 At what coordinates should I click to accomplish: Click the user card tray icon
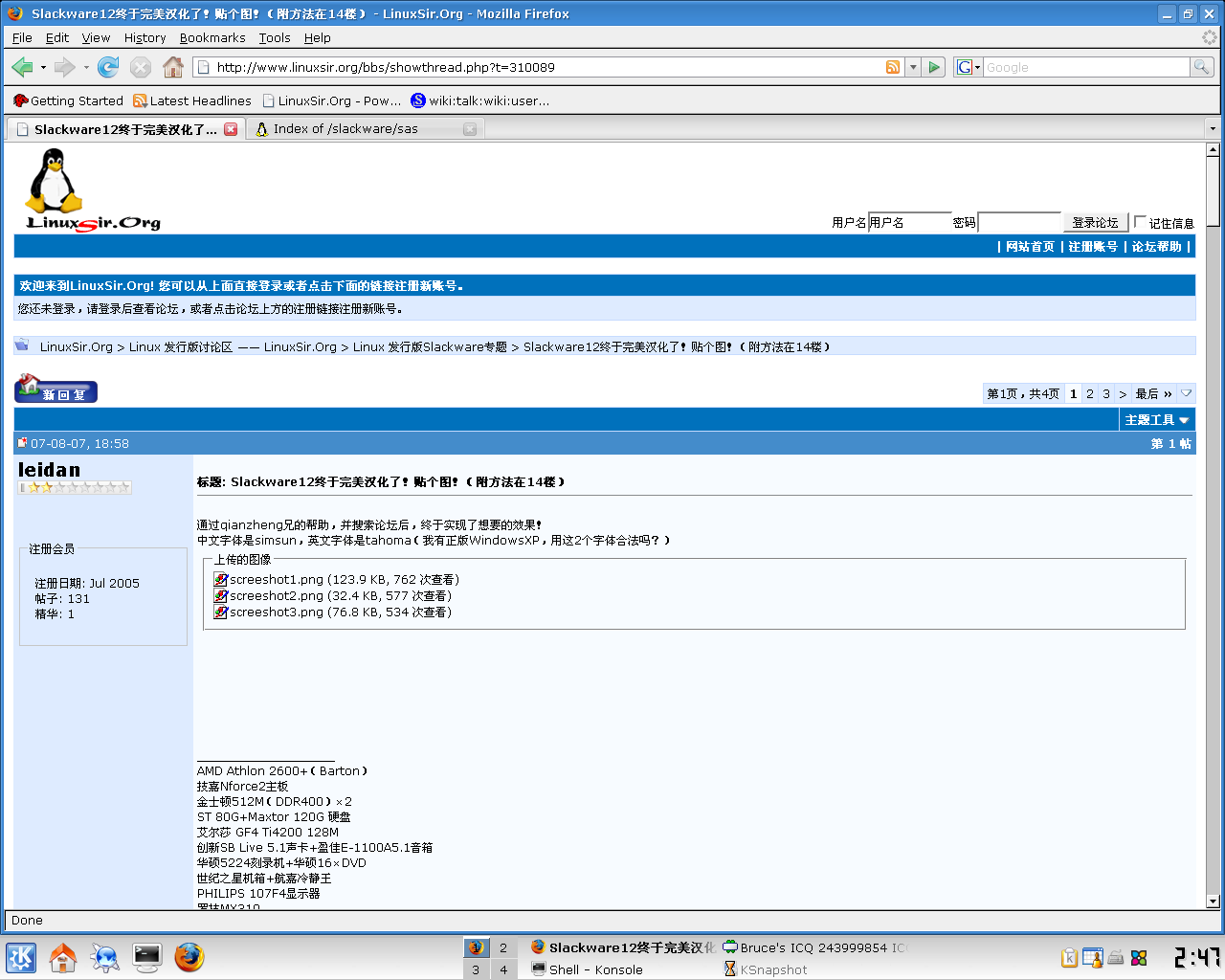click(x=1093, y=957)
